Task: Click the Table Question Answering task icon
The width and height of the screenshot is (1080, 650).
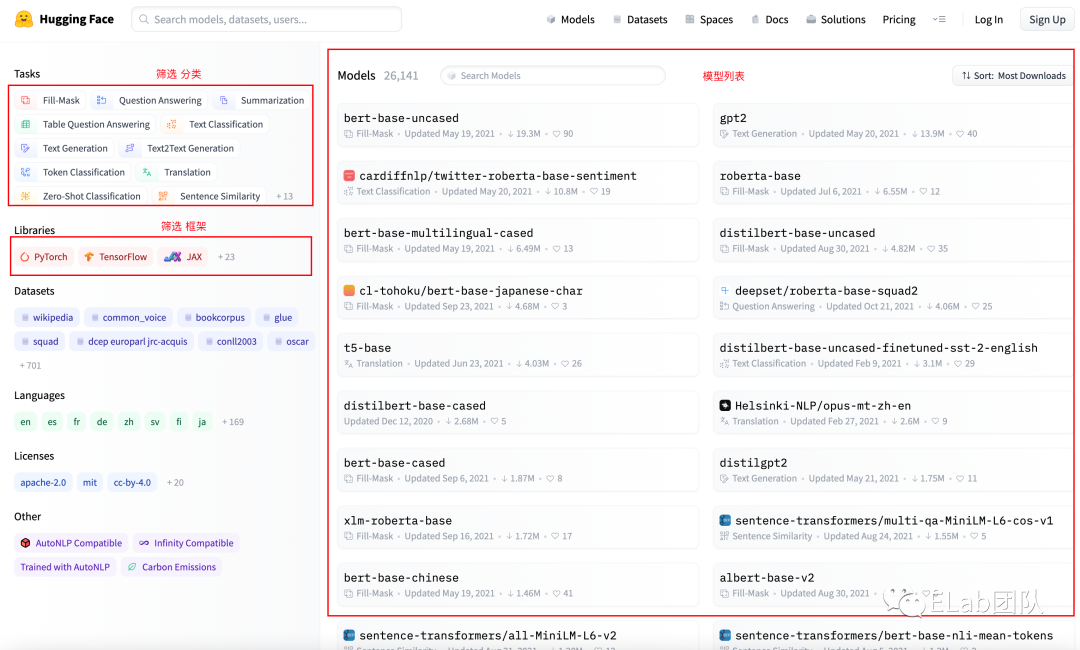Action: [x=25, y=125]
